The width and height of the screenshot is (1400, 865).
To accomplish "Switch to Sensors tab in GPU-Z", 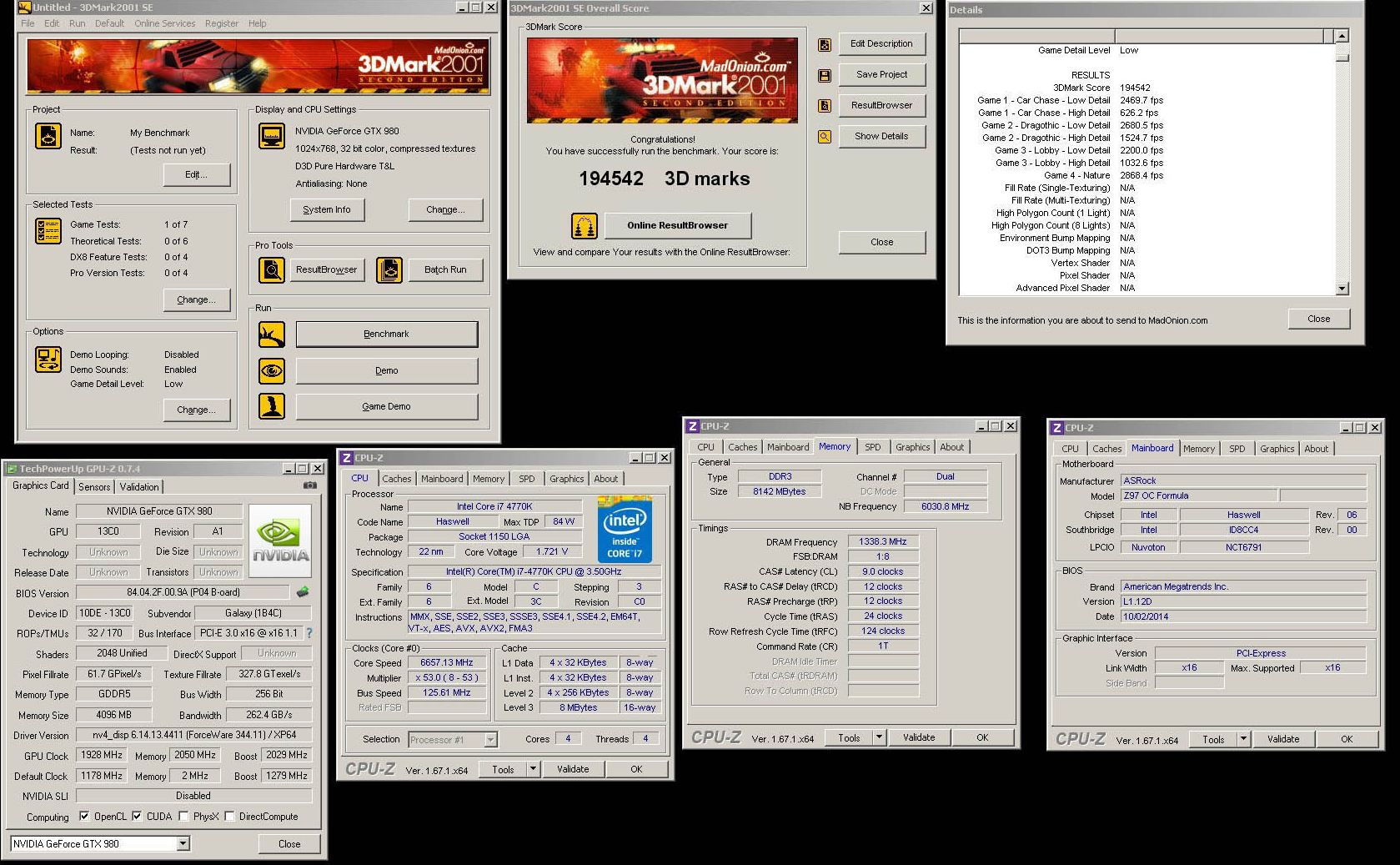I will click(94, 487).
